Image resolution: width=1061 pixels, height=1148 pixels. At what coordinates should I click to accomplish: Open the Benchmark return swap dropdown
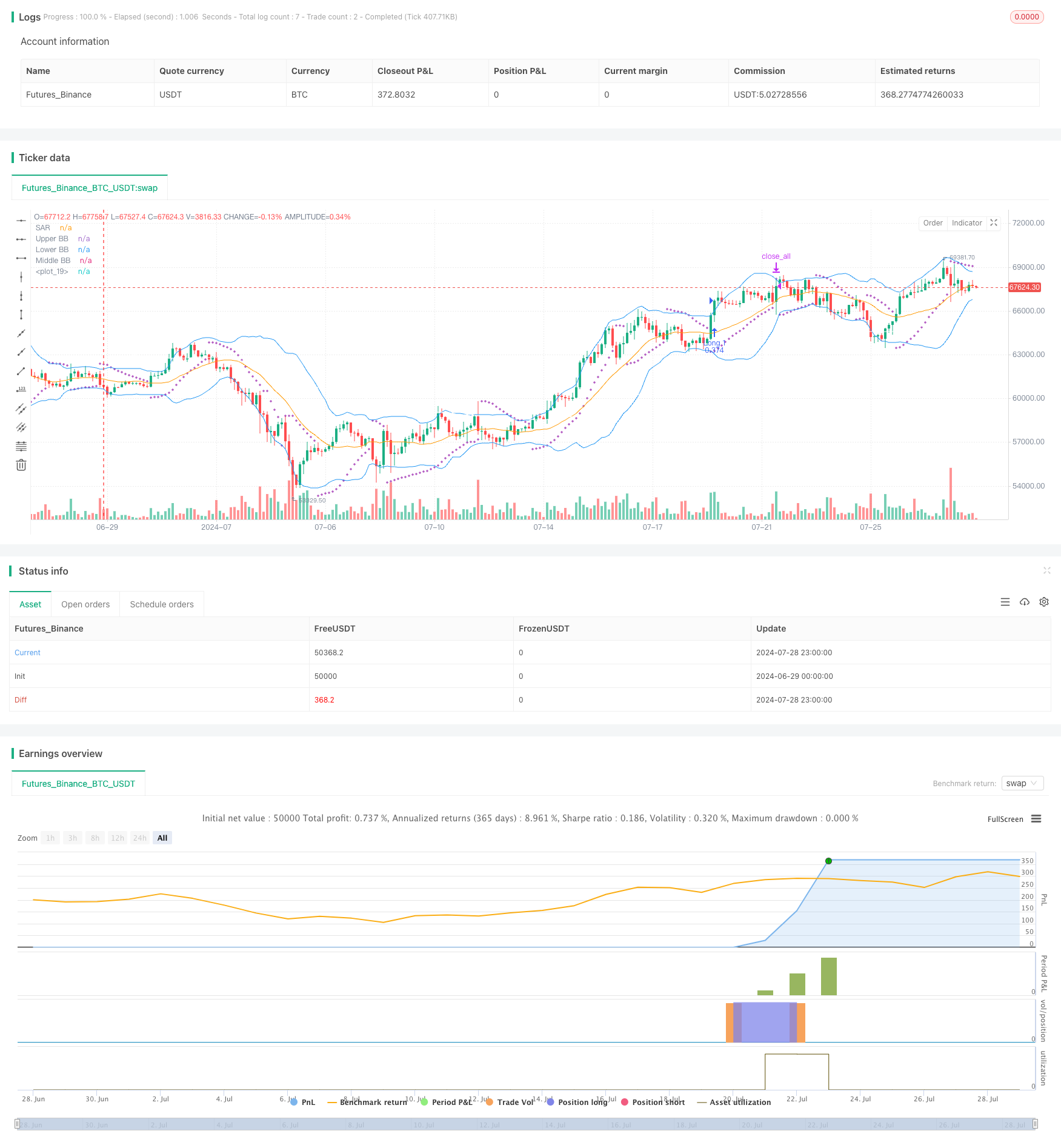pos(1023,783)
